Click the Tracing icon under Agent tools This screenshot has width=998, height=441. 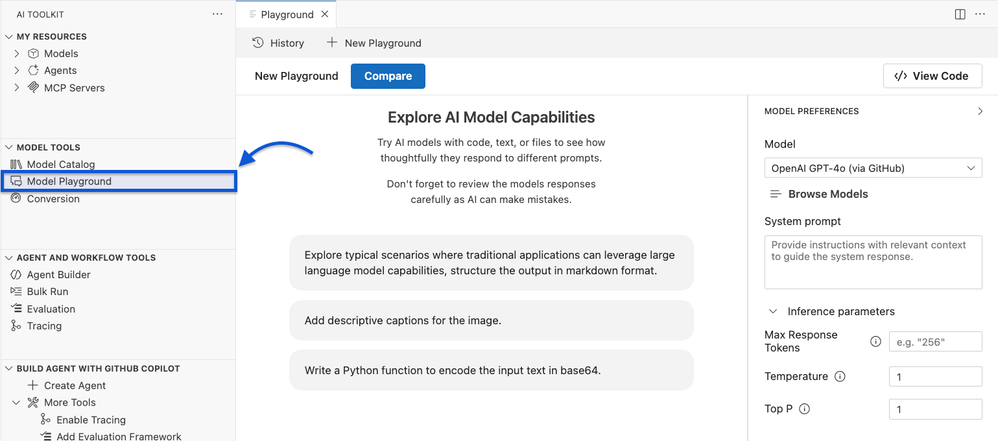click(16, 326)
